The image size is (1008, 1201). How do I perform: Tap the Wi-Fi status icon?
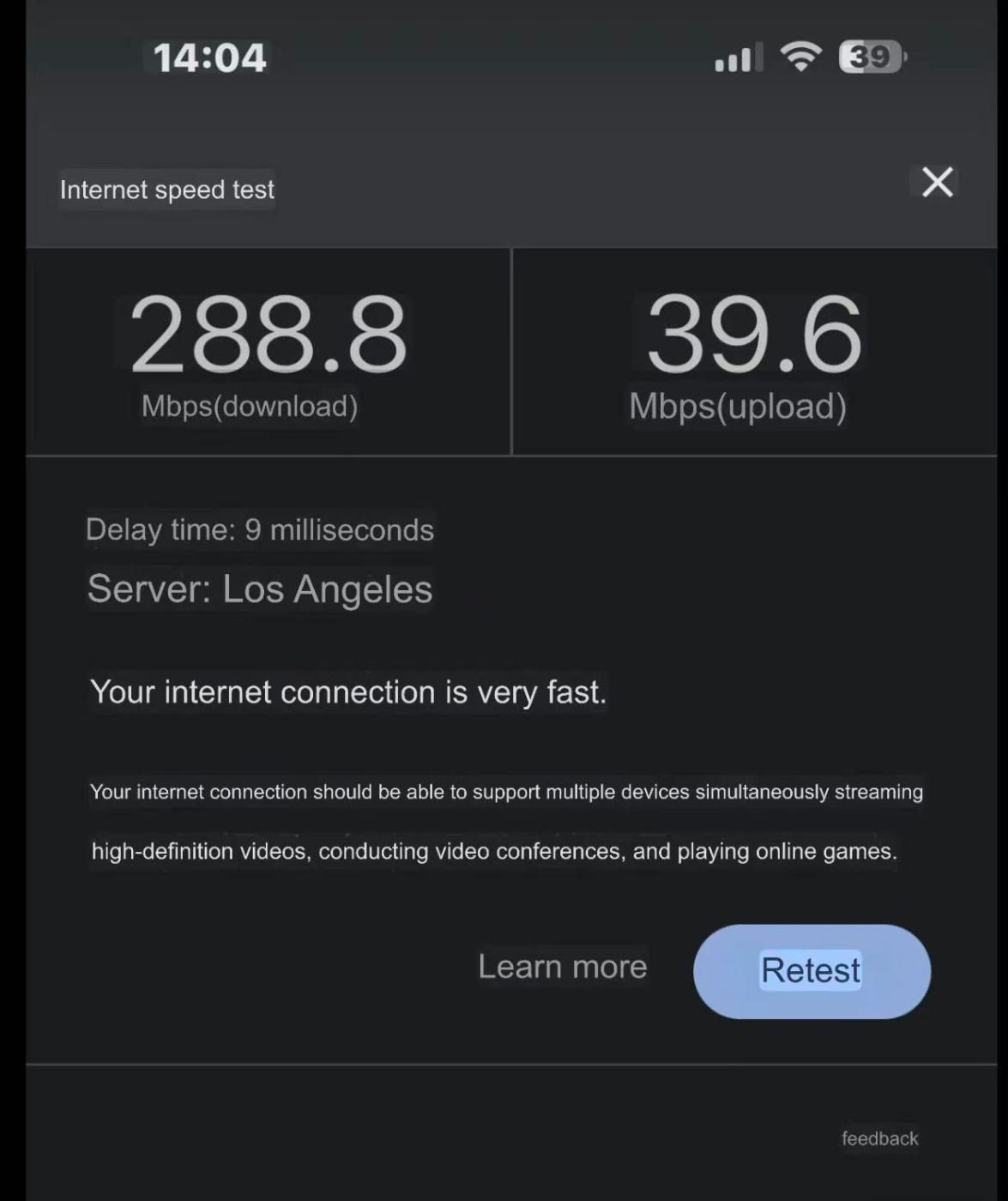pyautogui.click(x=800, y=57)
